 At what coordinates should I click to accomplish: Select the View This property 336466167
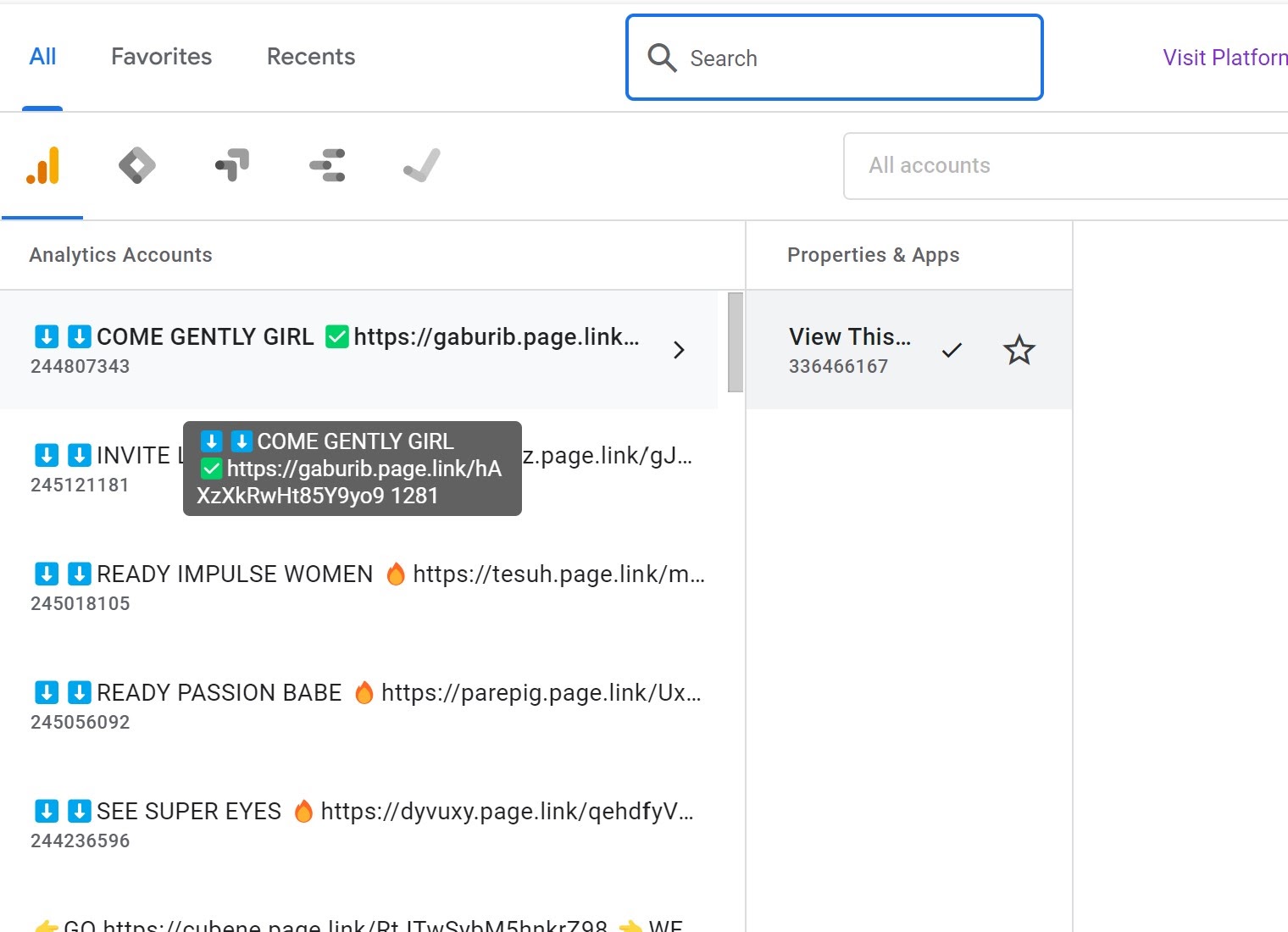click(909, 350)
